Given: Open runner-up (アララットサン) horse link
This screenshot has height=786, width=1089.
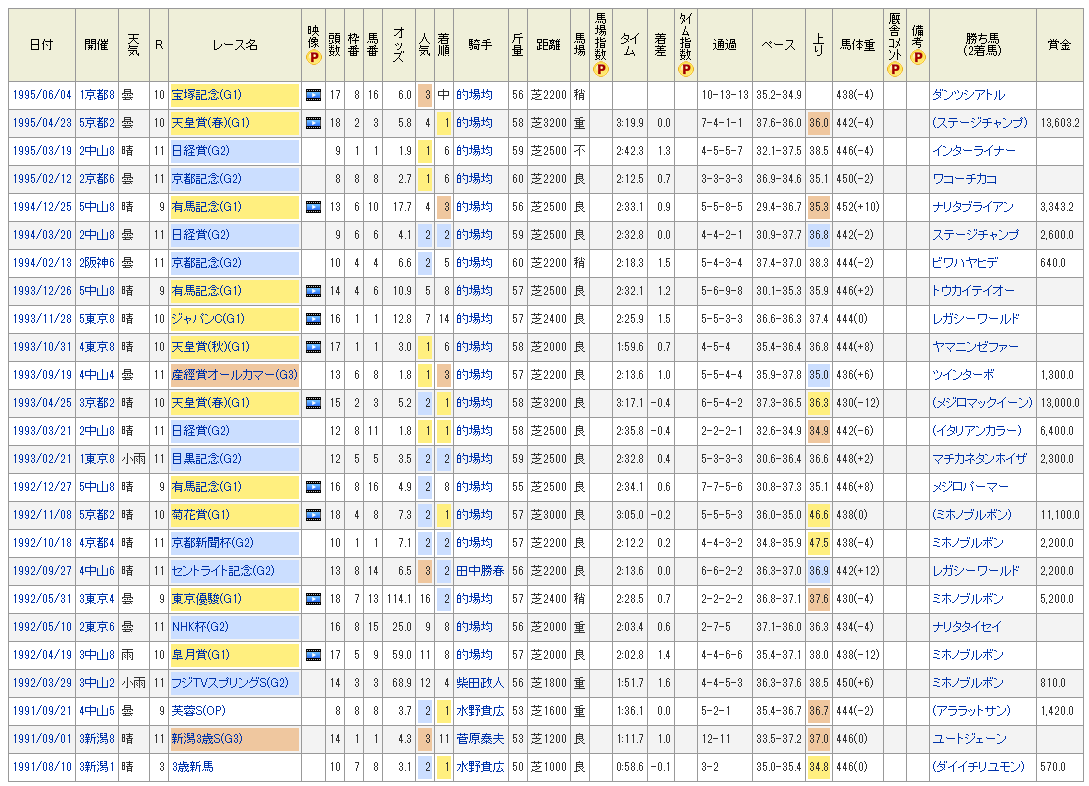Looking at the screenshot, I should pyautogui.click(x=971, y=711).
